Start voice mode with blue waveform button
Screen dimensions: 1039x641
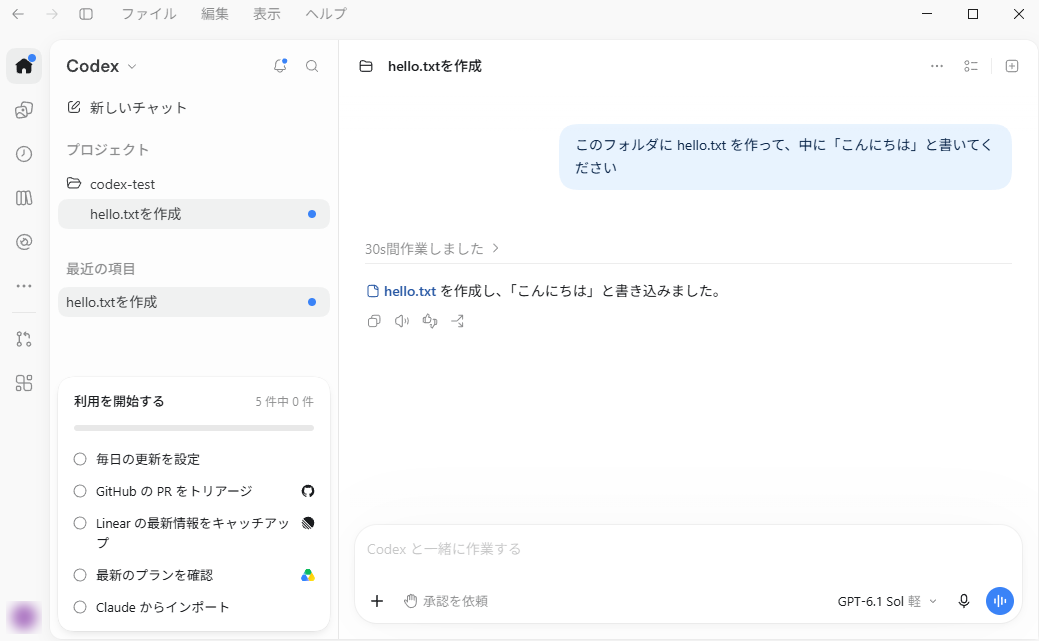[x=1000, y=601]
